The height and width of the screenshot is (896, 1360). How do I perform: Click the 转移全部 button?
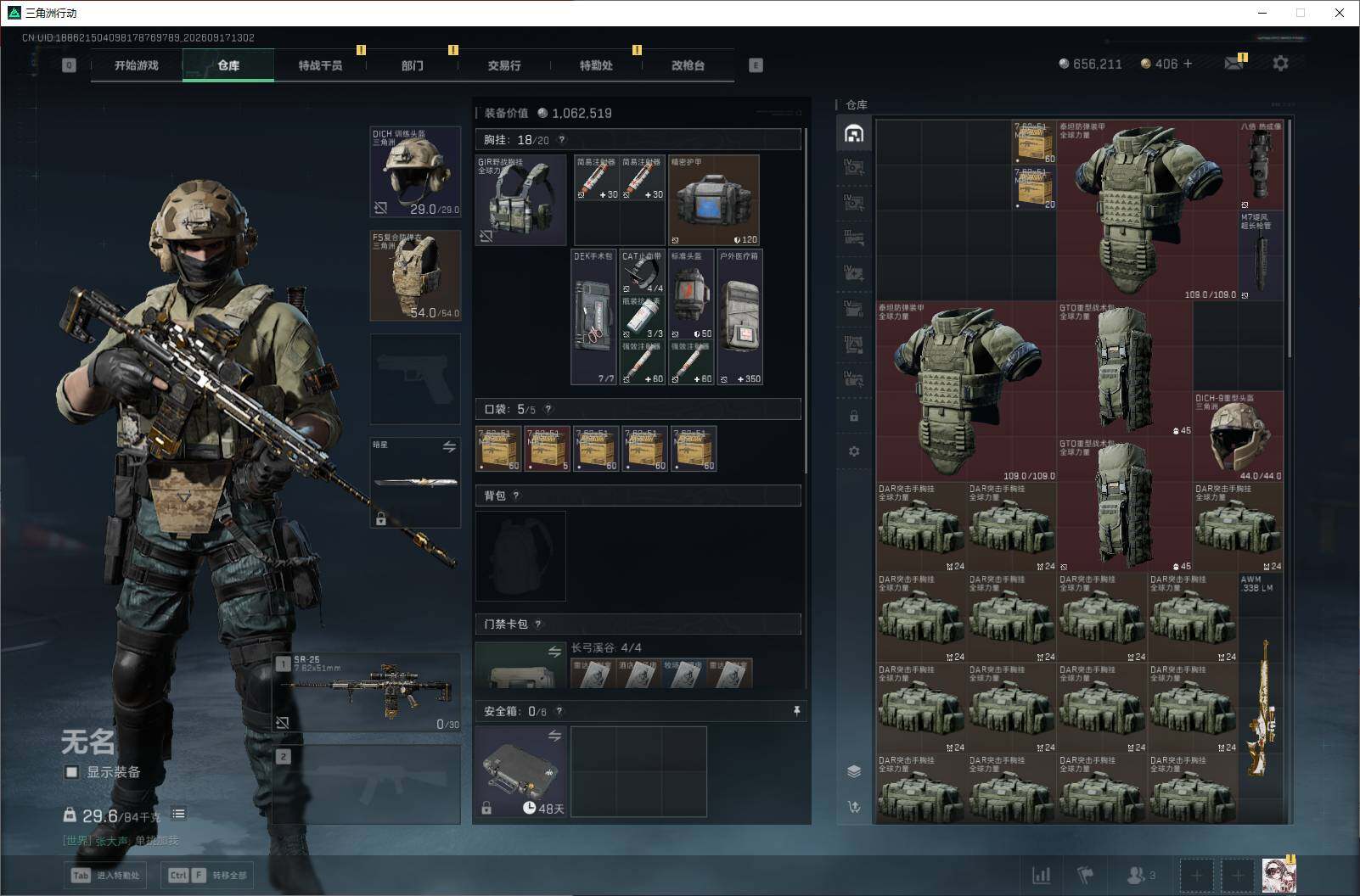coord(207,875)
